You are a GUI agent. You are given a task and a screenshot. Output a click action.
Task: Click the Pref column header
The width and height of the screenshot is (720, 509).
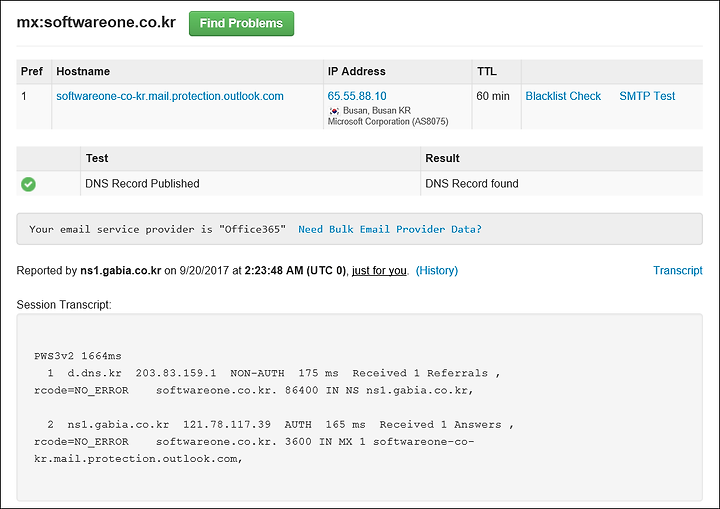coord(32,71)
